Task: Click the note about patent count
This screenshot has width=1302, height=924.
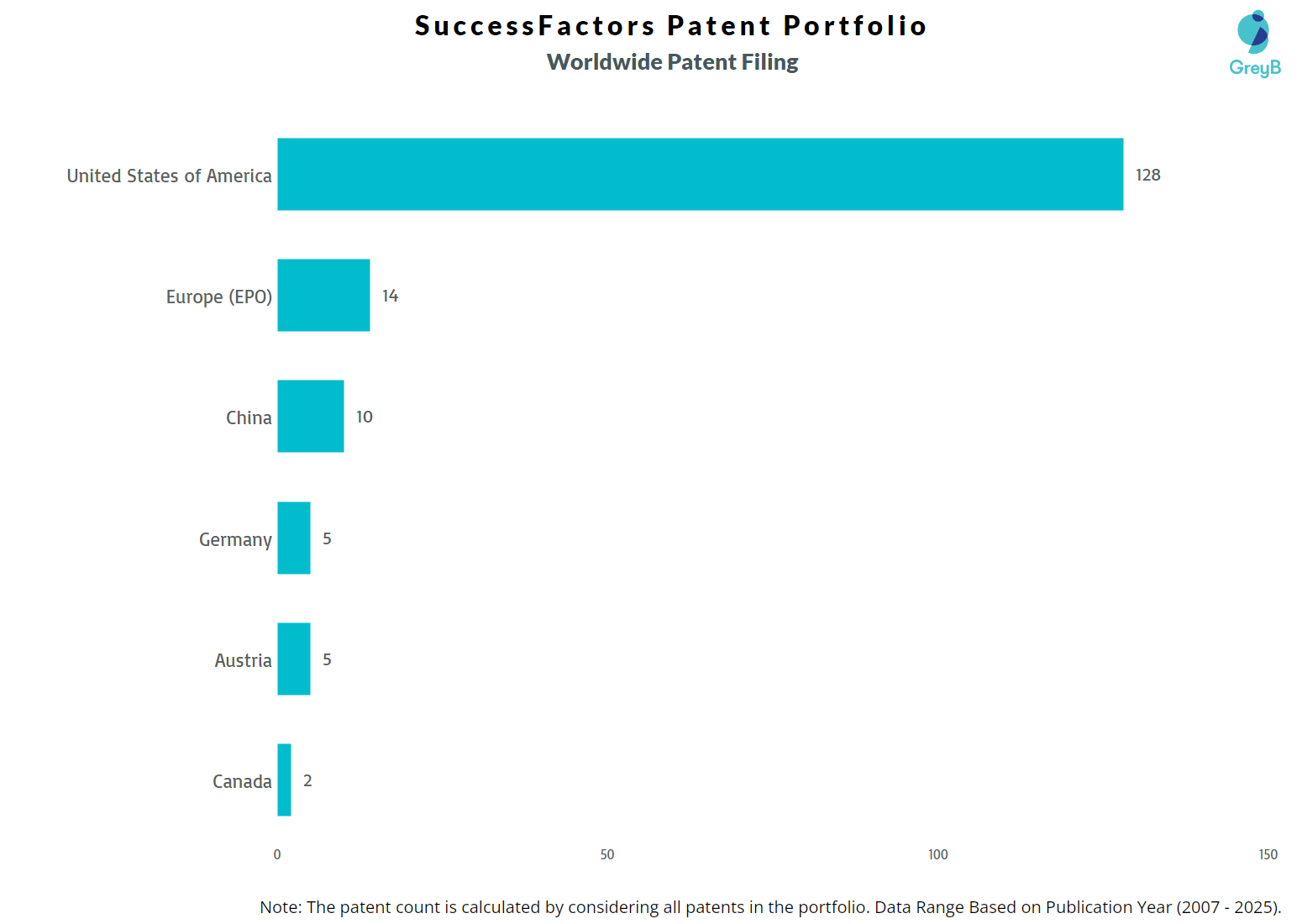Action: [770, 907]
